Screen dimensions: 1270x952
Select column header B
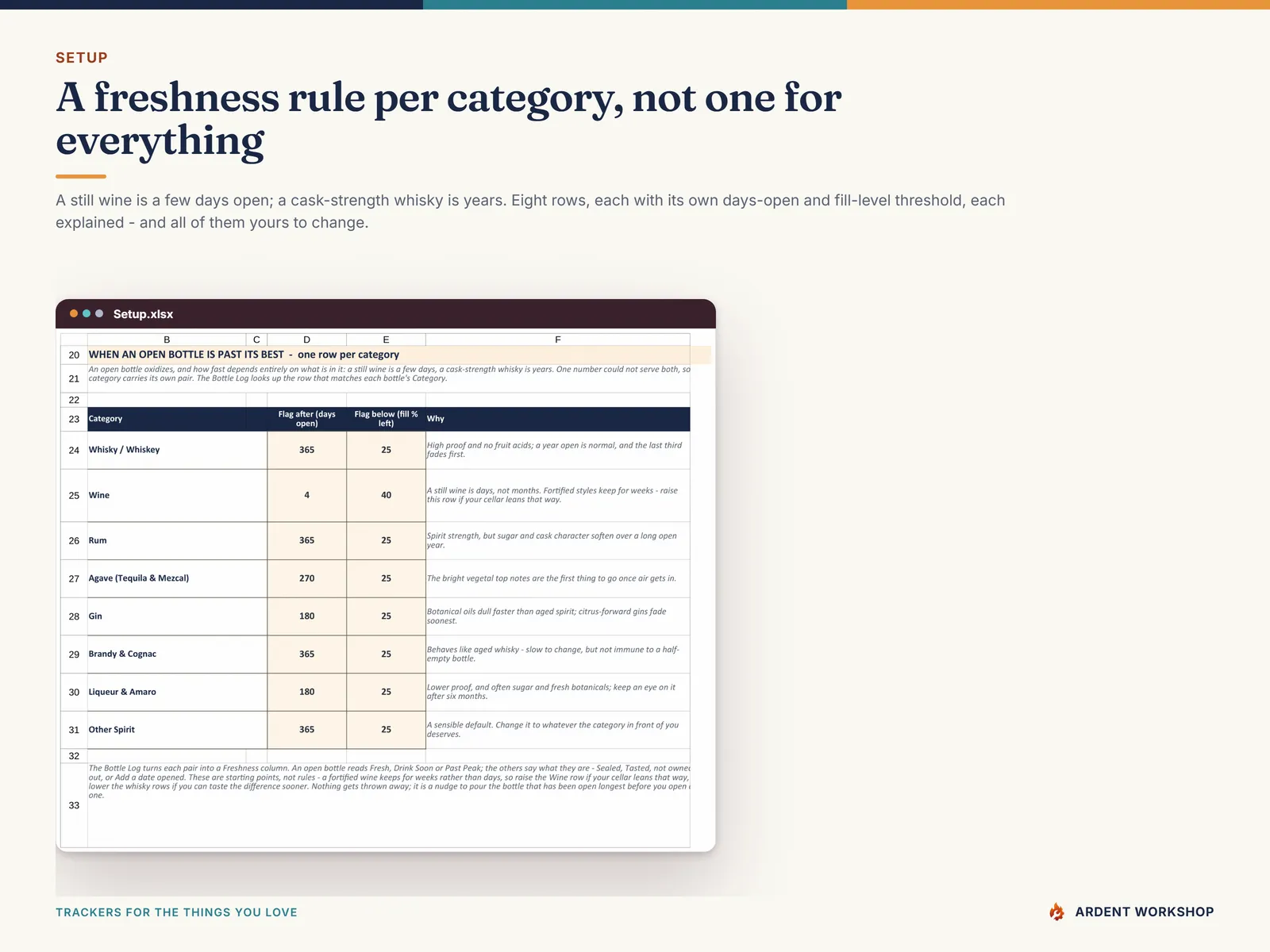167,340
